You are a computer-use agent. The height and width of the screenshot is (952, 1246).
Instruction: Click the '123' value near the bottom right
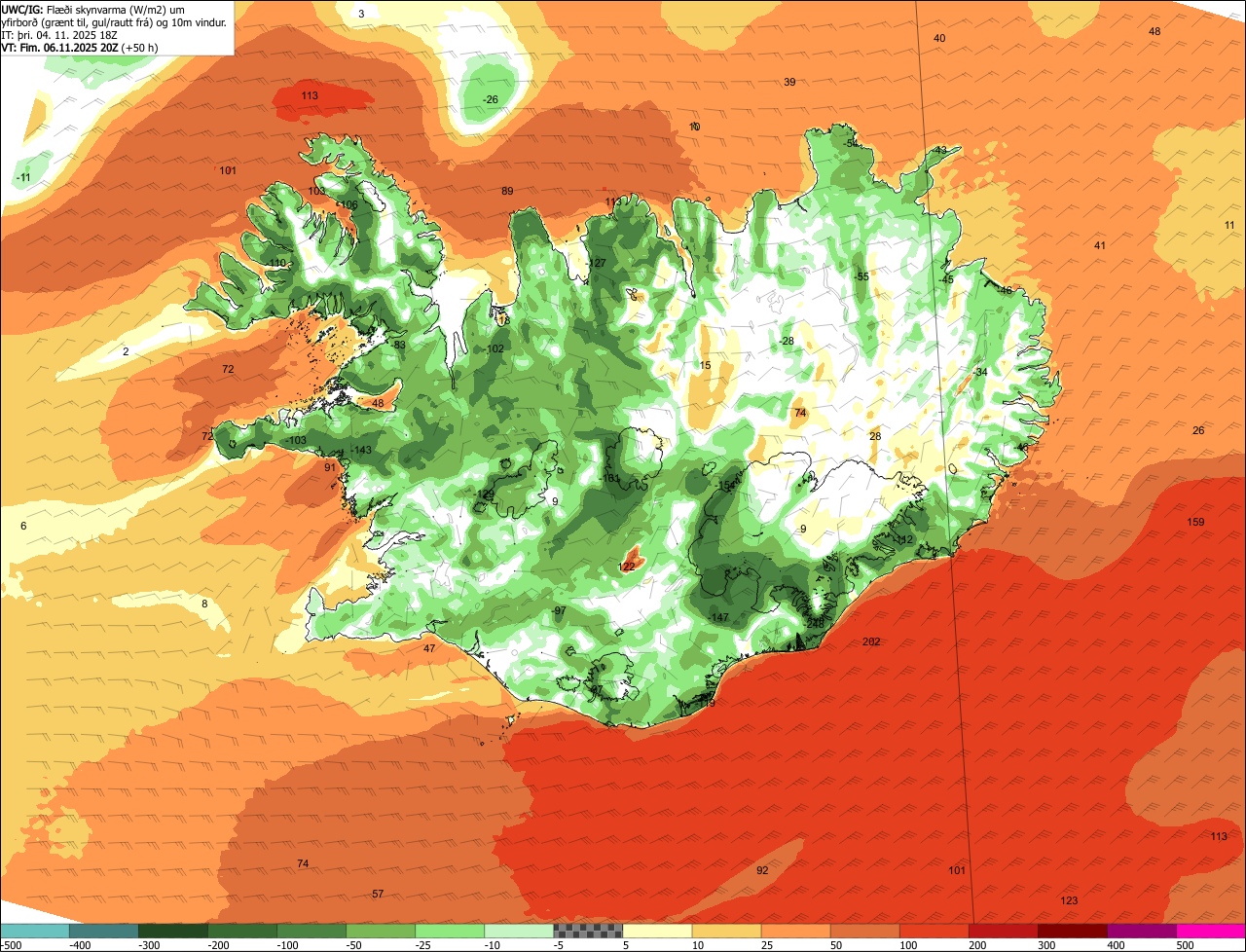click(1070, 901)
